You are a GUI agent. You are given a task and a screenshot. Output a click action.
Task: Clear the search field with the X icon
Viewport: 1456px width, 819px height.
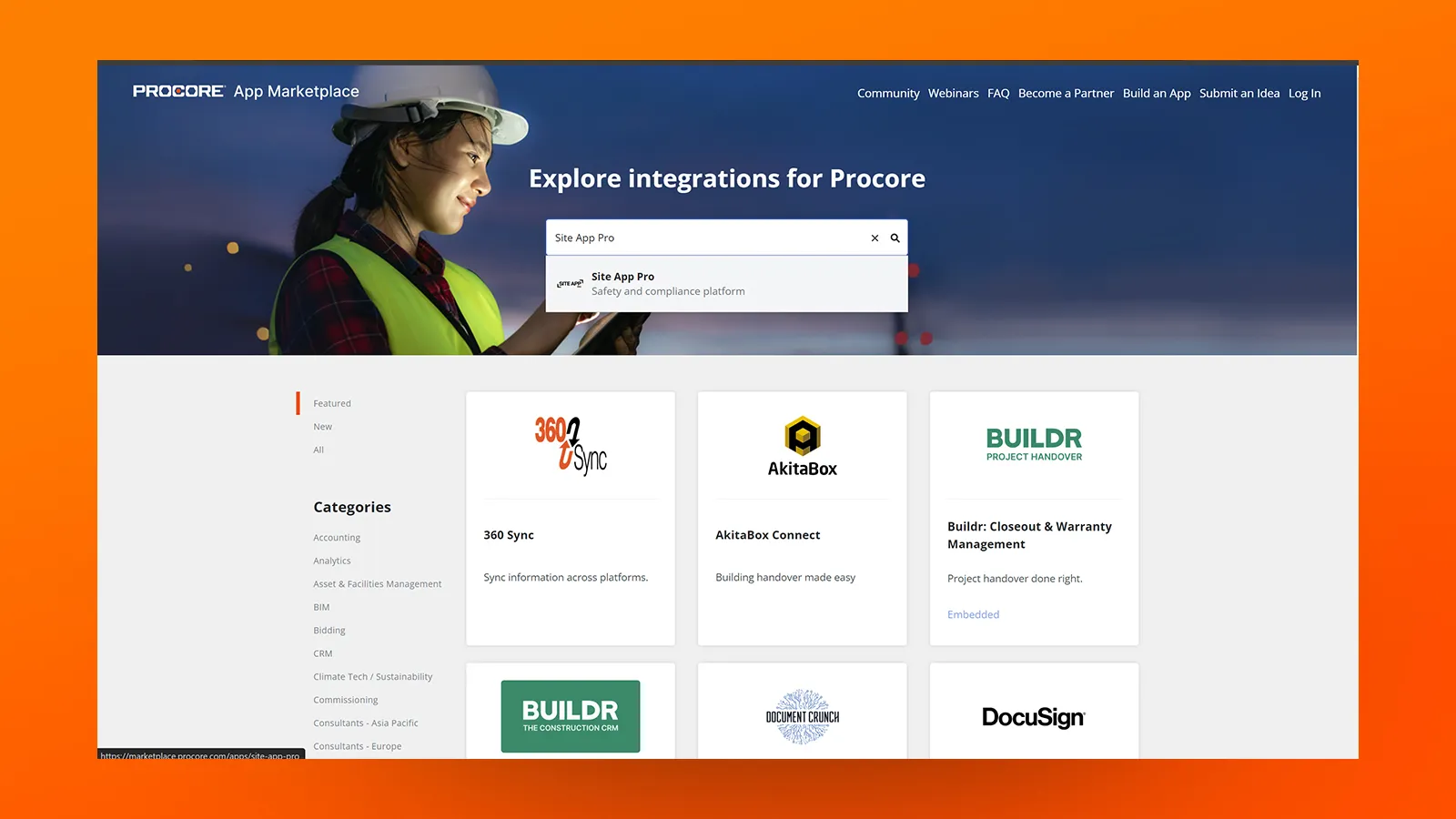tap(874, 238)
